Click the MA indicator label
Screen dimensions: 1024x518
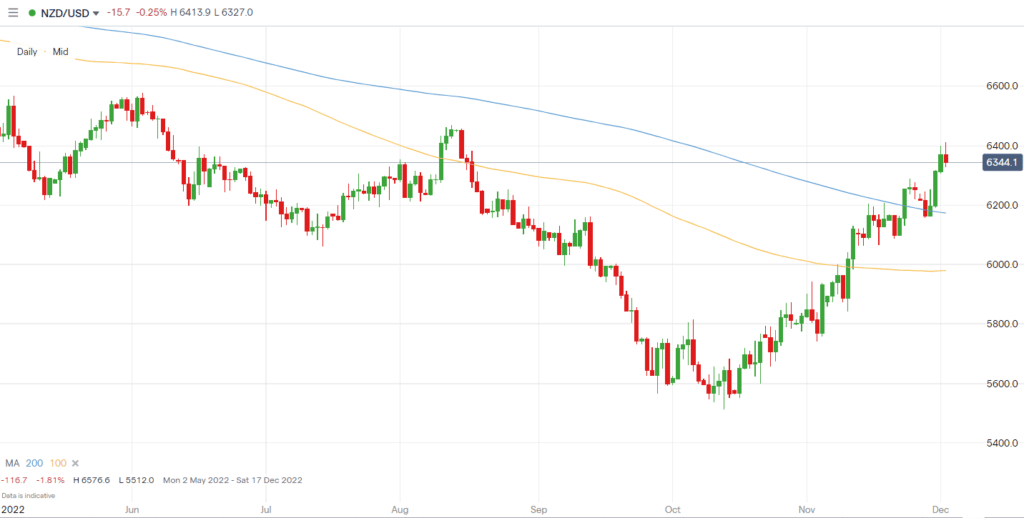click(x=12, y=463)
